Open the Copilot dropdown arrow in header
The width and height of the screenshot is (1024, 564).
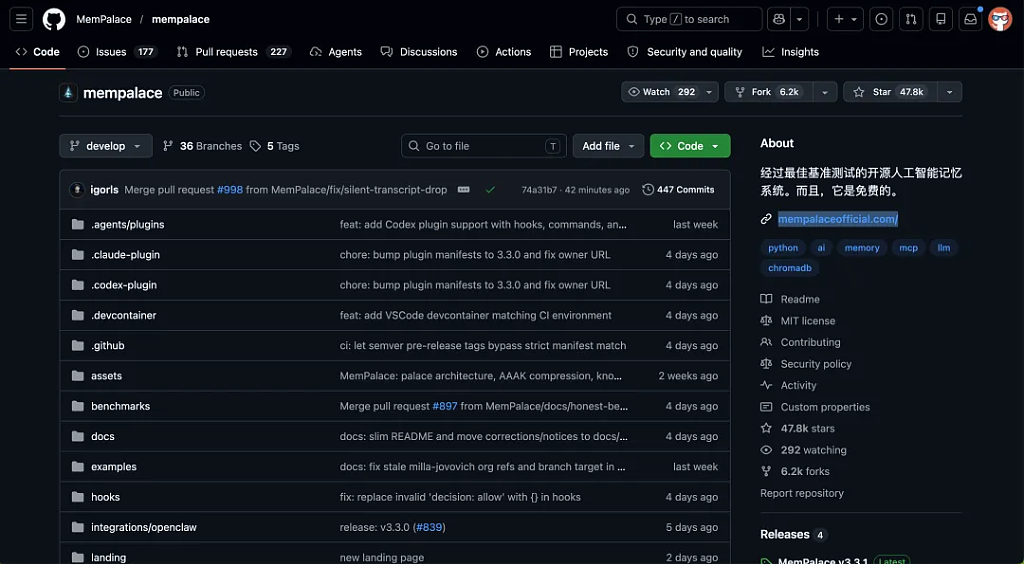click(x=800, y=20)
